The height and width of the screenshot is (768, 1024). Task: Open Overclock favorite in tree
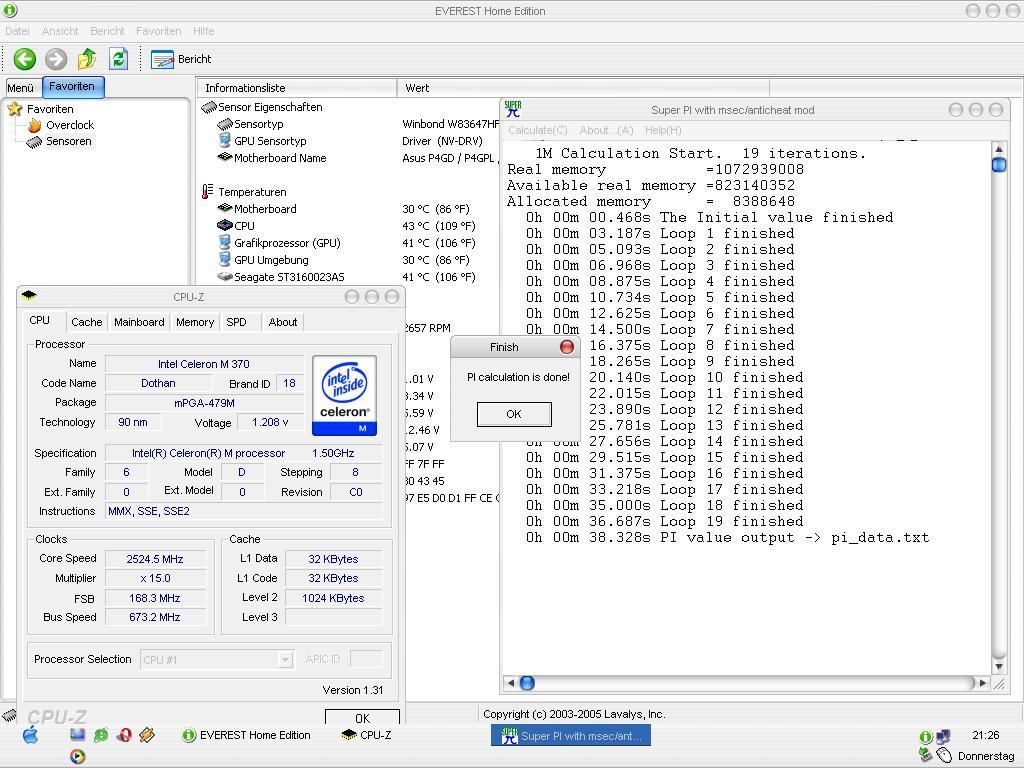pyautogui.click(x=61, y=125)
